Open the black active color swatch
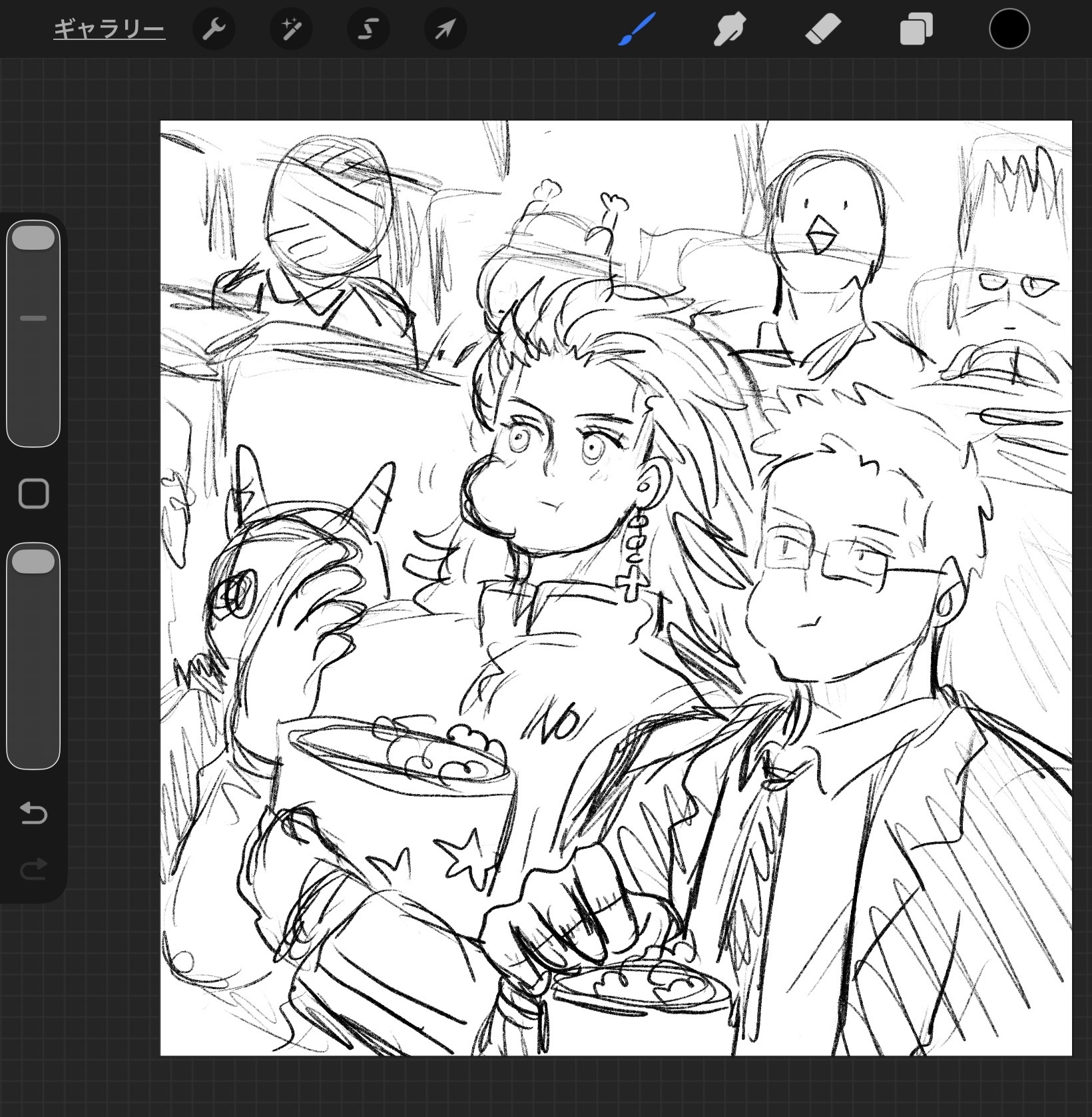Image resolution: width=1092 pixels, height=1117 pixels. (1009, 30)
